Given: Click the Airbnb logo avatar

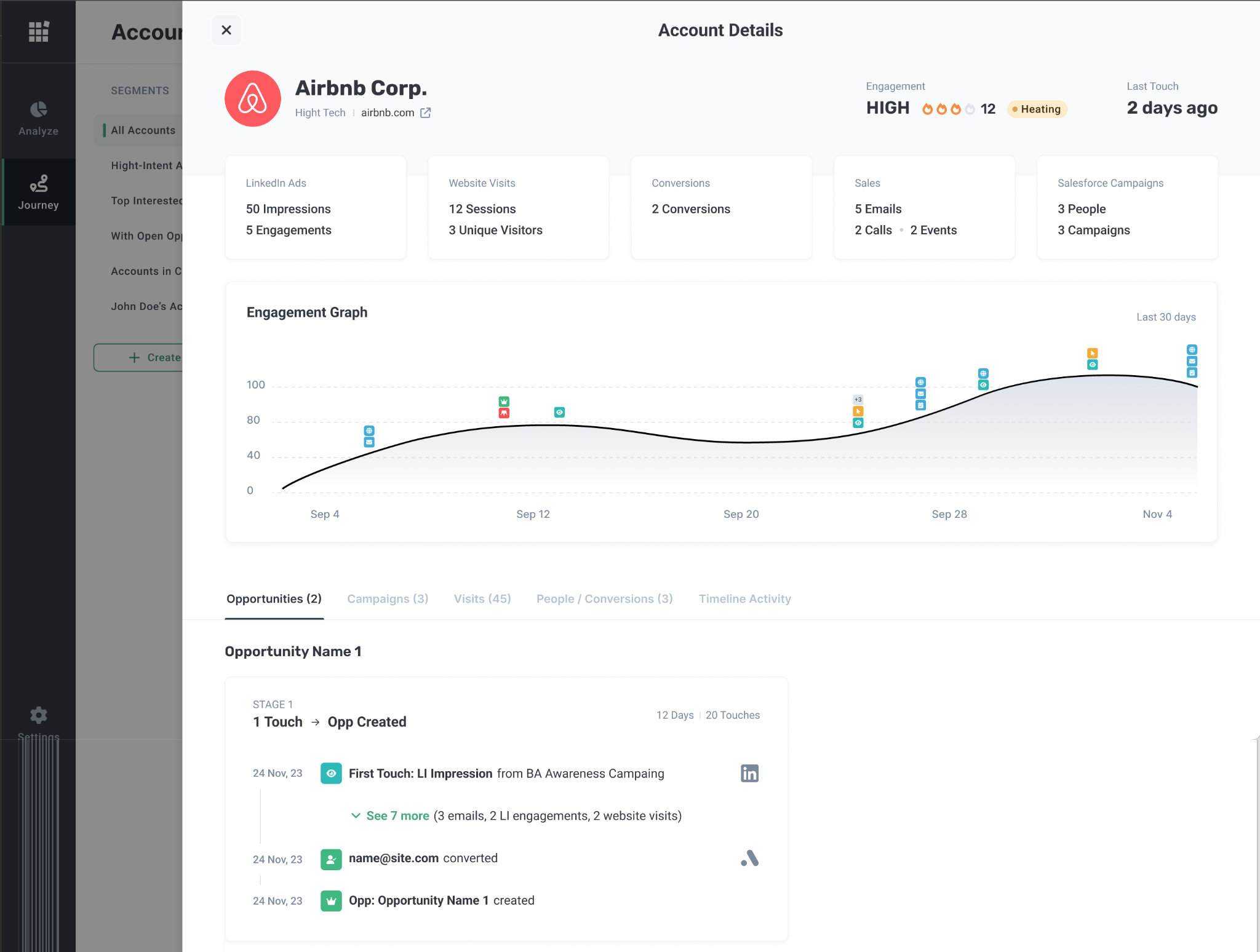Looking at the screenshot, I should [x=252, y=98].
